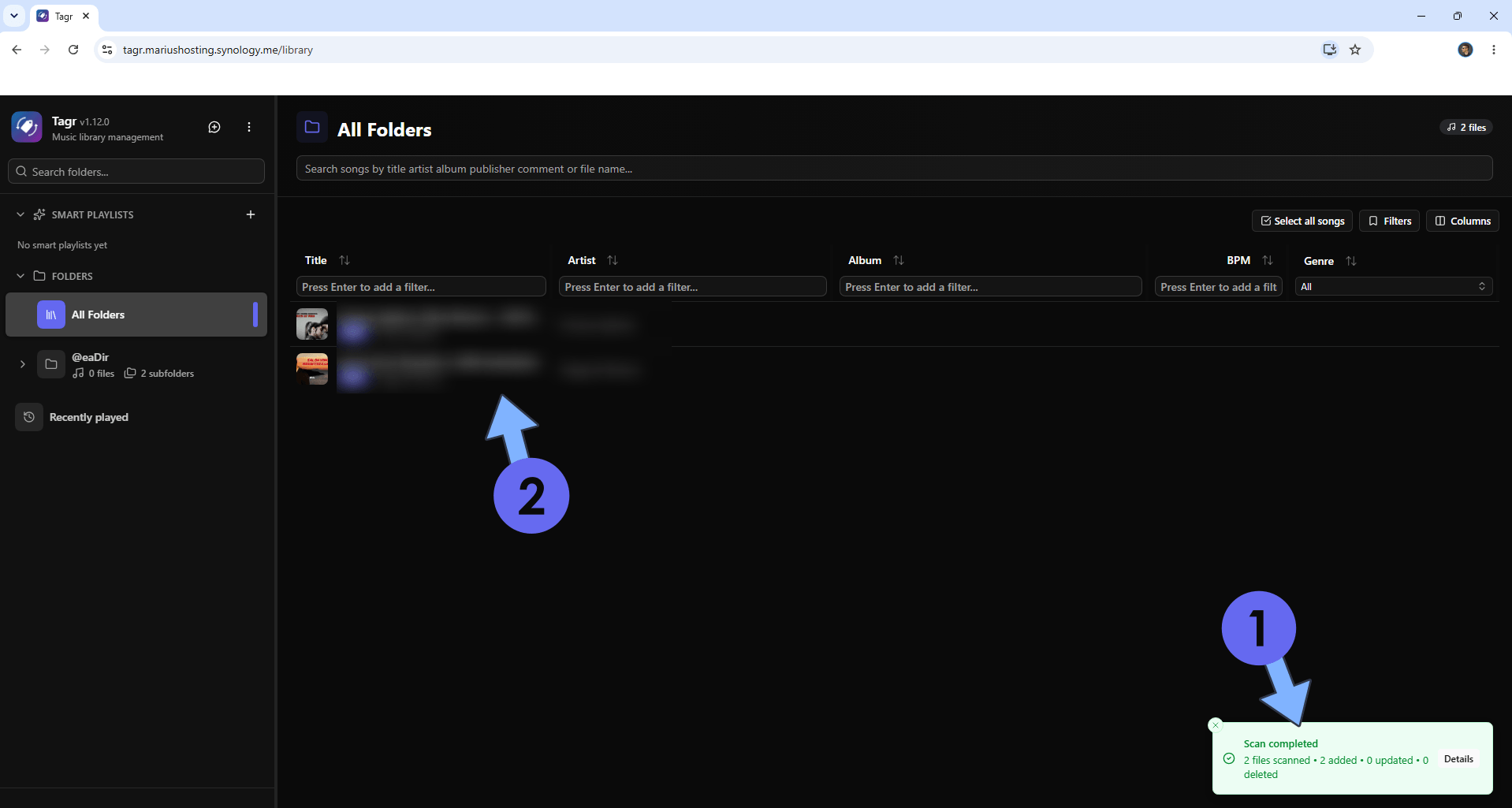The image size is (1512, 808).
Task: Click the BPM filter input
Action: (1219, 286)
